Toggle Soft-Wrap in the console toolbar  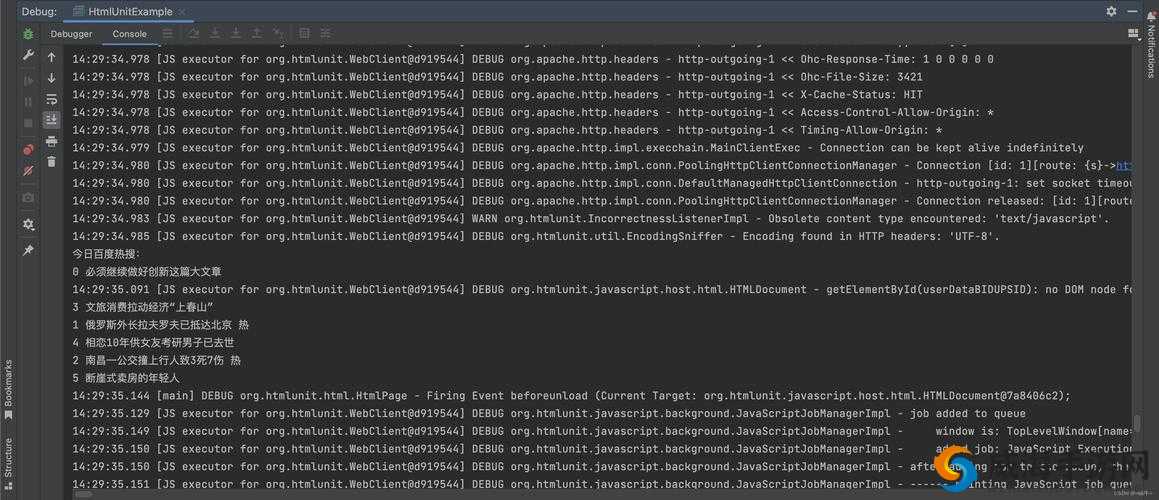(x=51, y=99)
